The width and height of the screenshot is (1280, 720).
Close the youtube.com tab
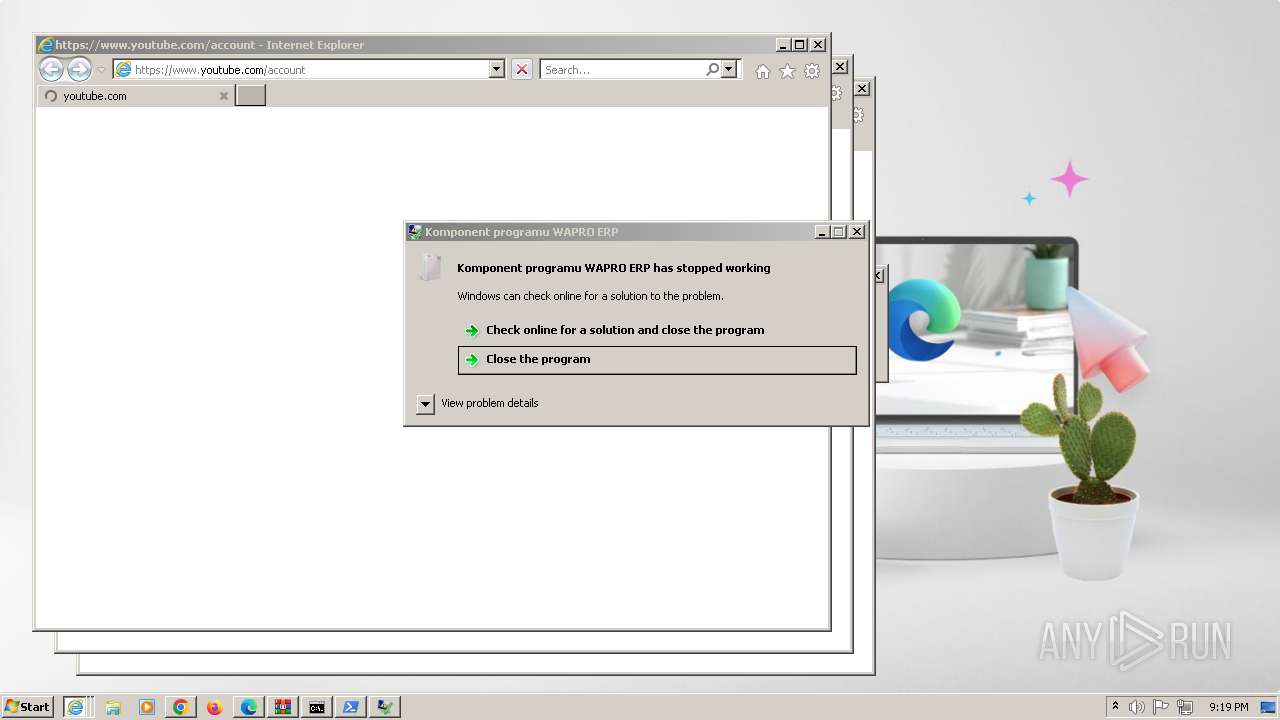point(224,96)
